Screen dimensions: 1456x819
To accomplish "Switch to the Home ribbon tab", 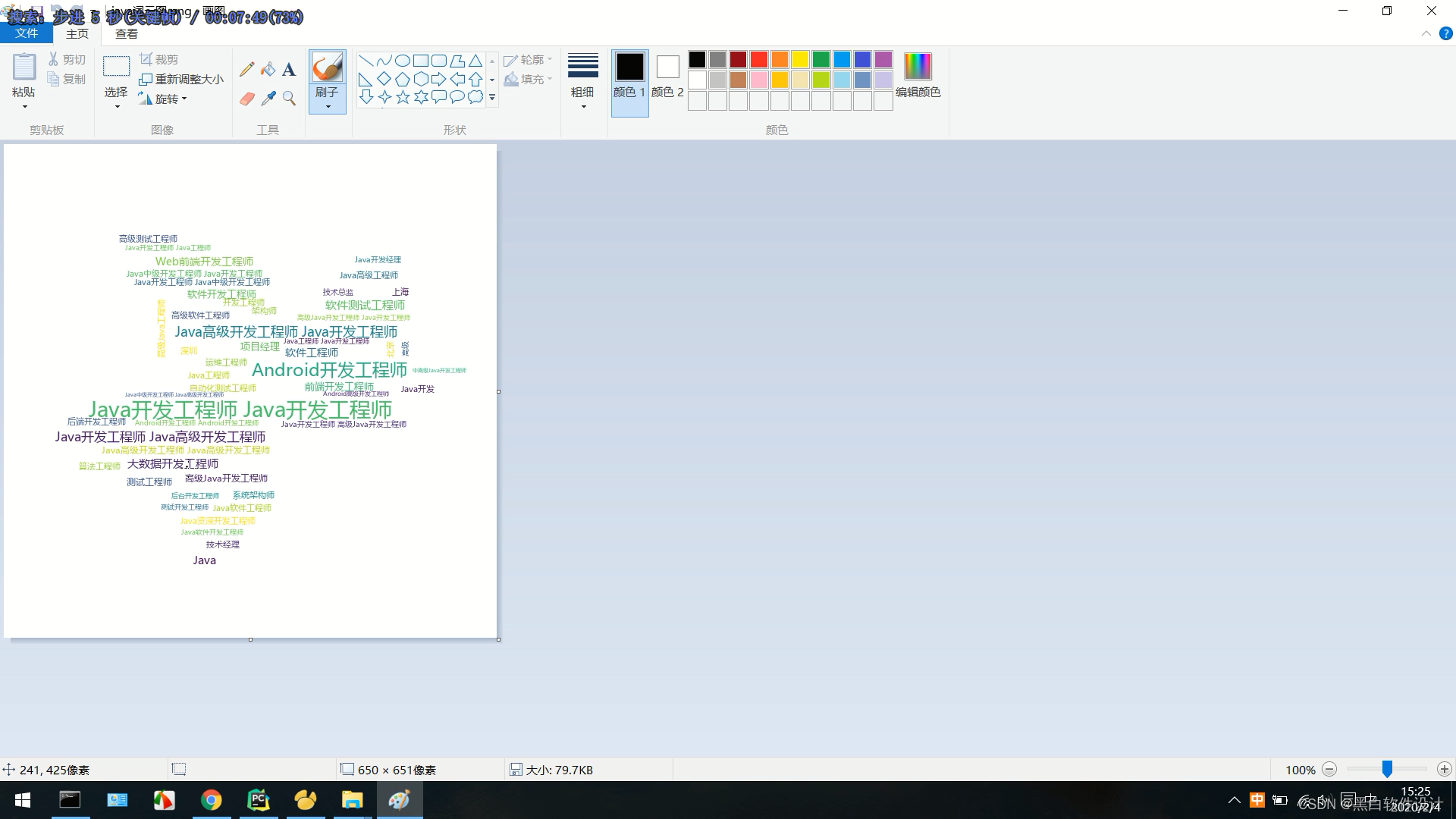I will 77,33.
